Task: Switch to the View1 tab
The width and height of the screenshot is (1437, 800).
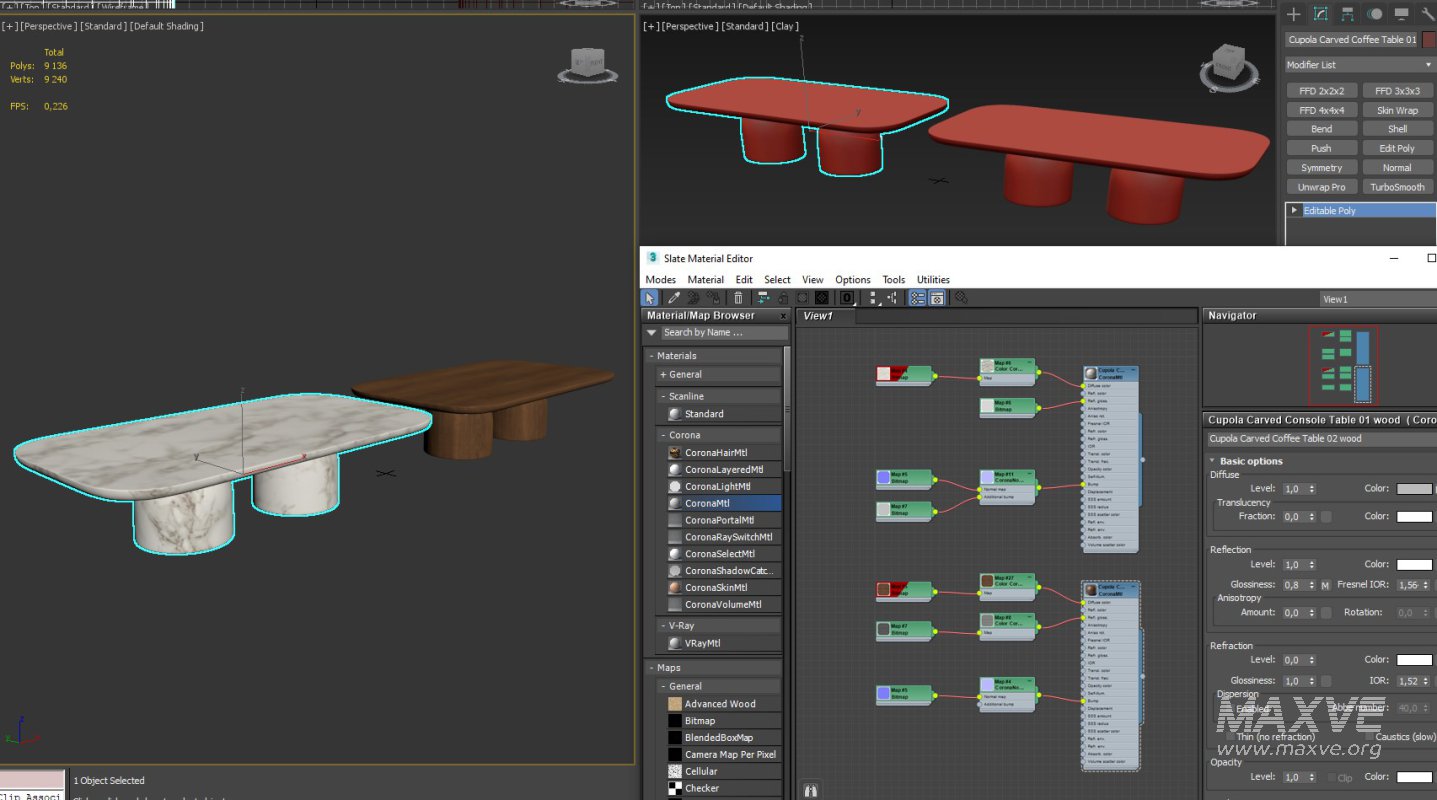Action: pyautogui.click(x=818, y=316)
